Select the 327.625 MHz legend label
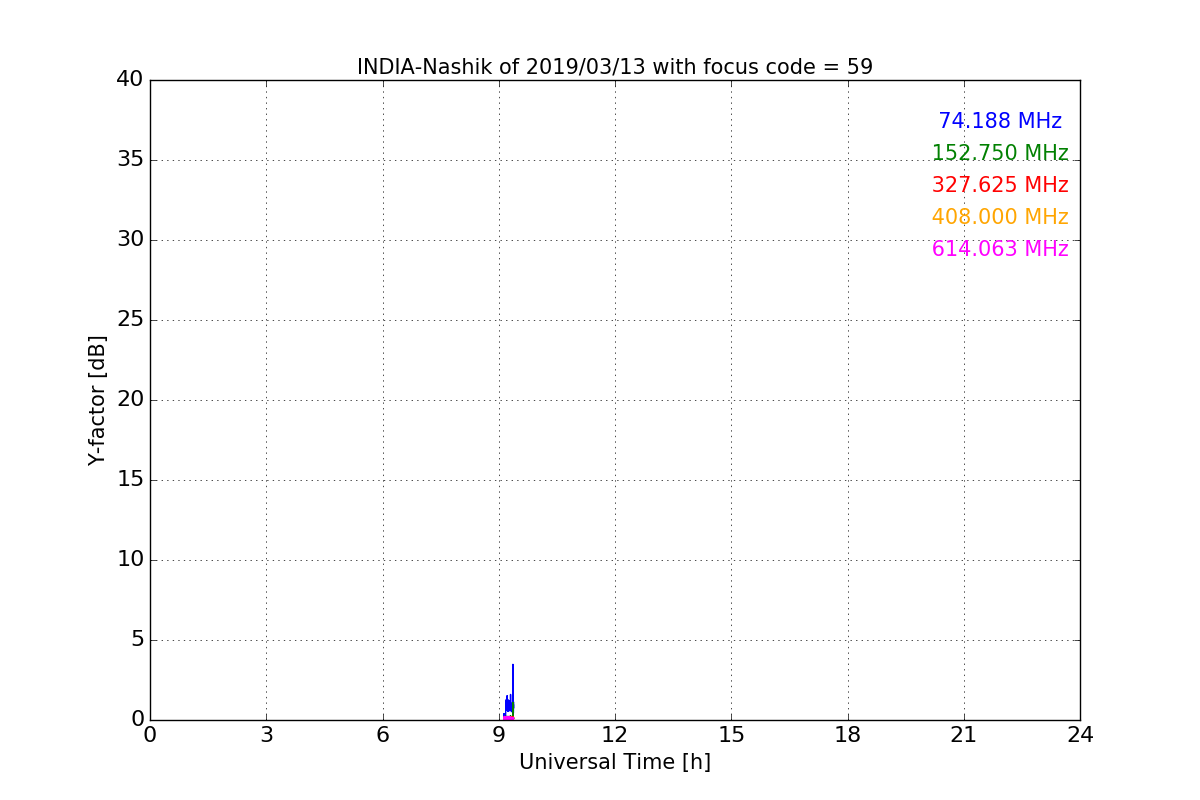1200x800 pixels. [x=1000, y=185]
